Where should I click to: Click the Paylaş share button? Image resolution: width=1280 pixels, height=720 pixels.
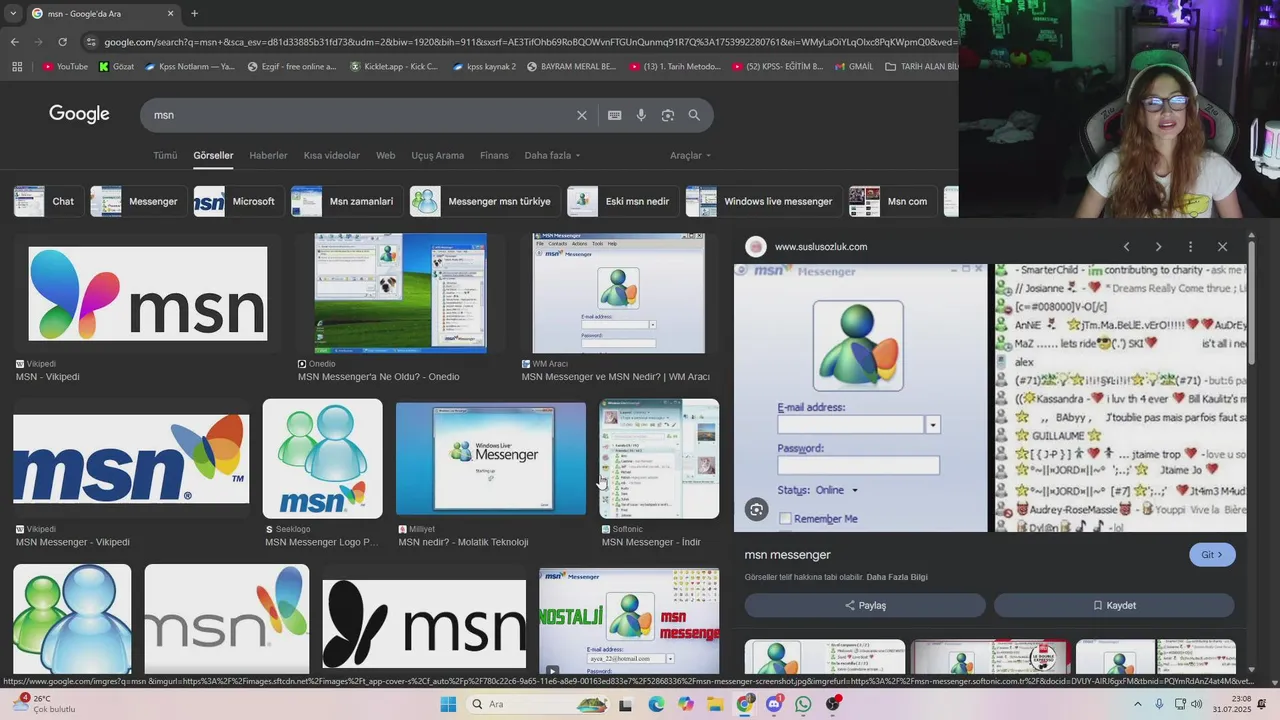(x=865, y=605)
